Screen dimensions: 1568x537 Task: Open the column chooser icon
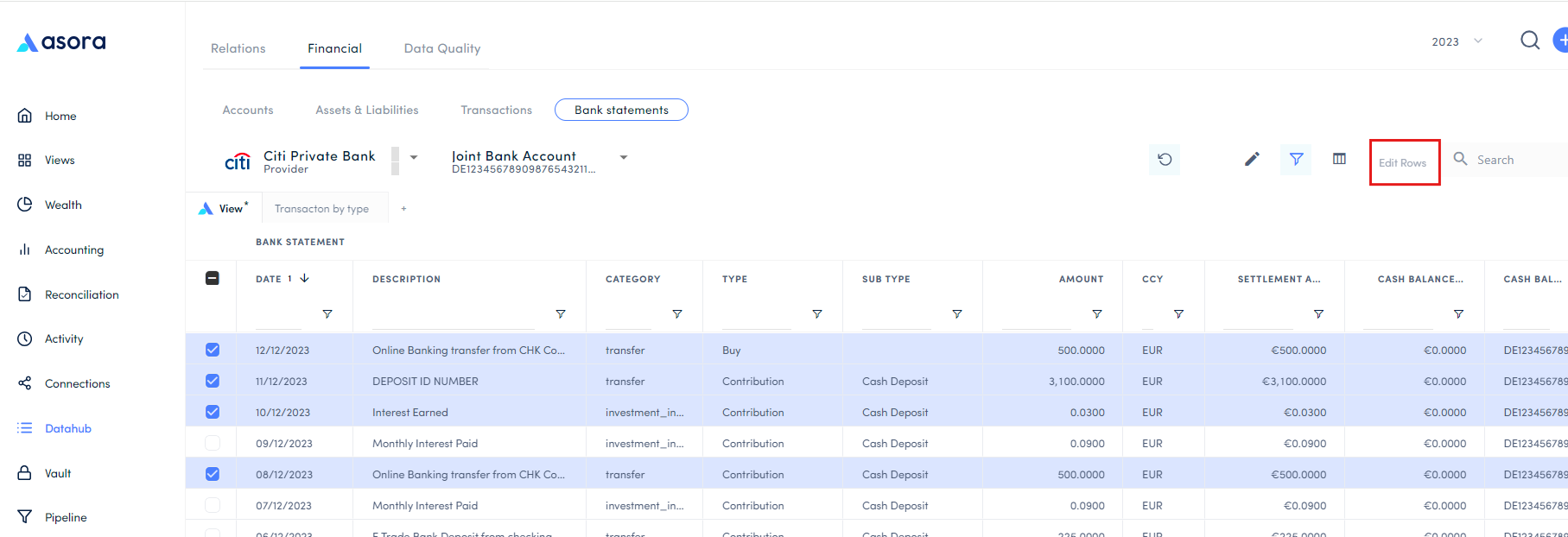[x=1339, y=159]
